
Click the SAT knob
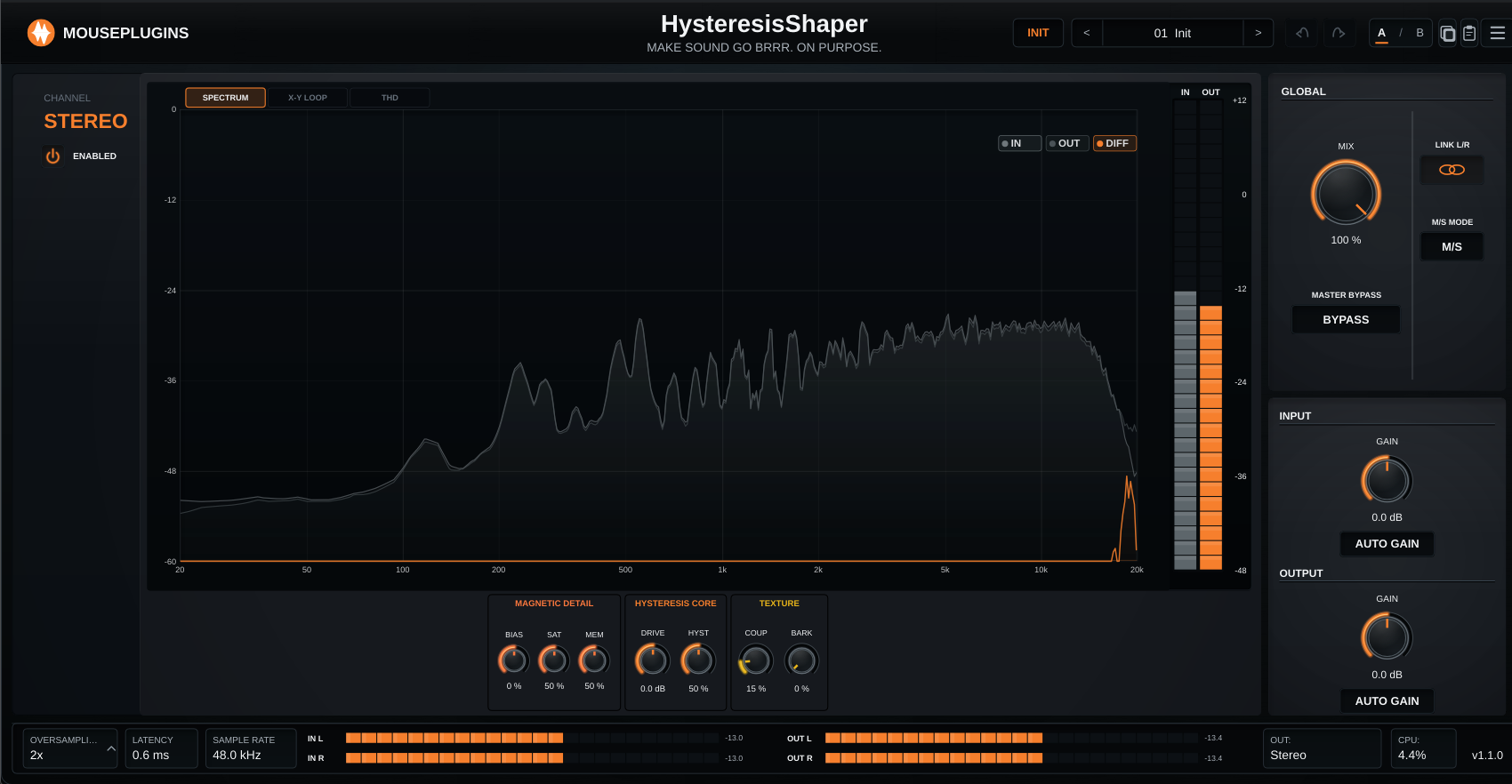pyautogui.click(x=554, y=660)
